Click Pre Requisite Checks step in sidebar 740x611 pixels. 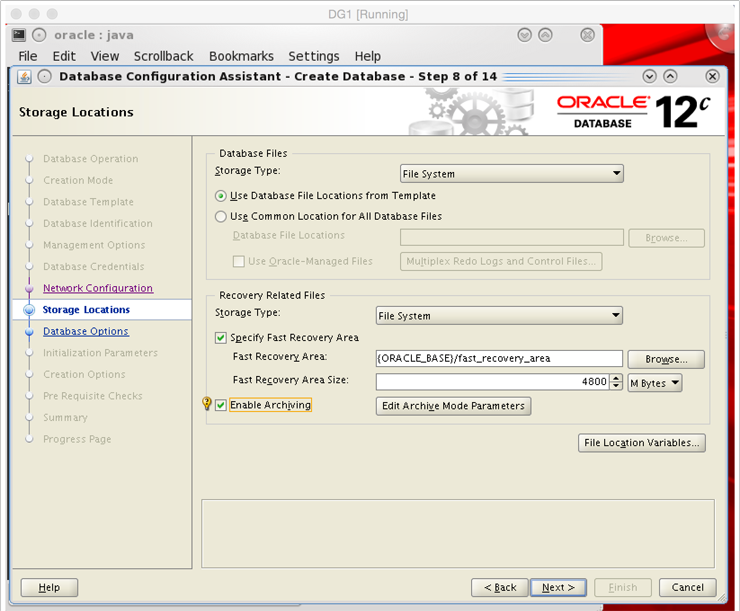92,396
